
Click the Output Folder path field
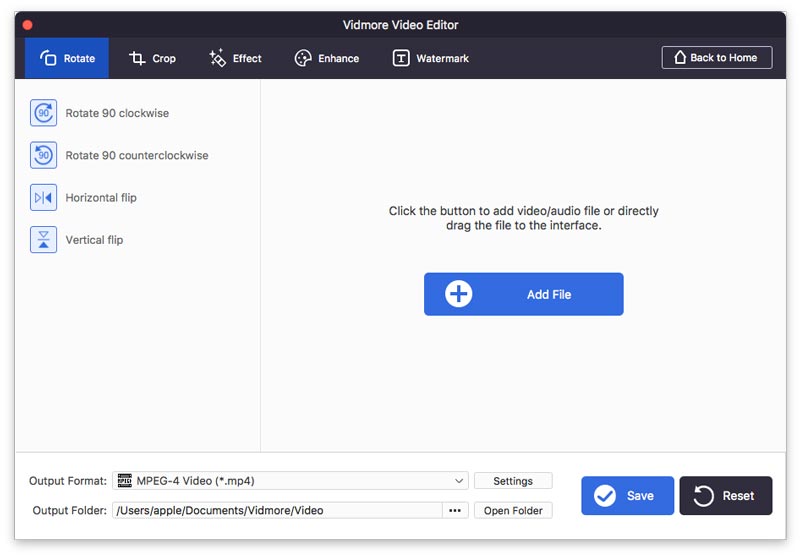click(277, 511)
